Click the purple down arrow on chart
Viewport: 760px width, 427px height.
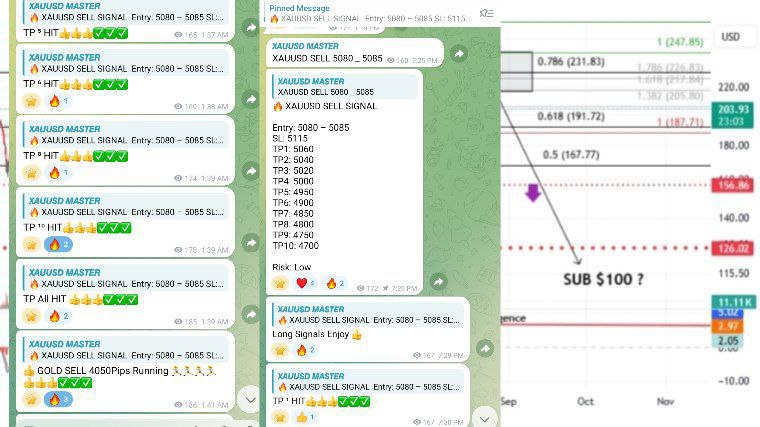[533, 192]
